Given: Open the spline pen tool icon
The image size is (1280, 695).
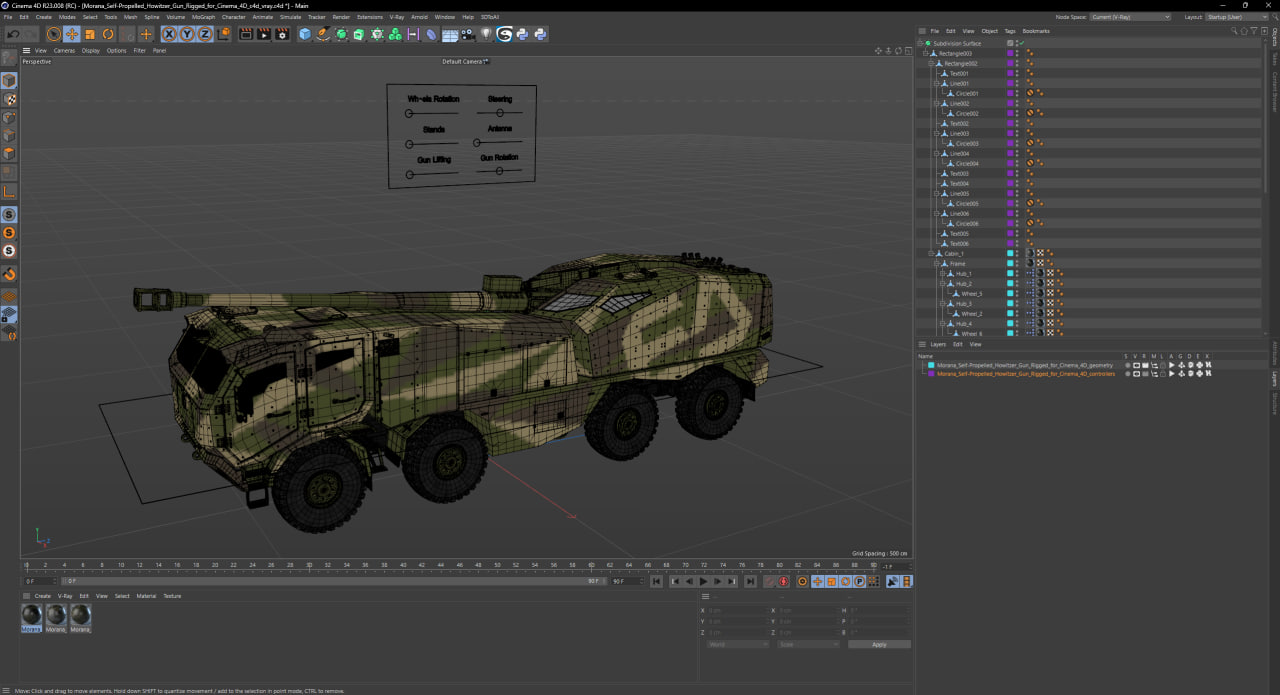Looking at the screenshot, I should tap(323, 34).
